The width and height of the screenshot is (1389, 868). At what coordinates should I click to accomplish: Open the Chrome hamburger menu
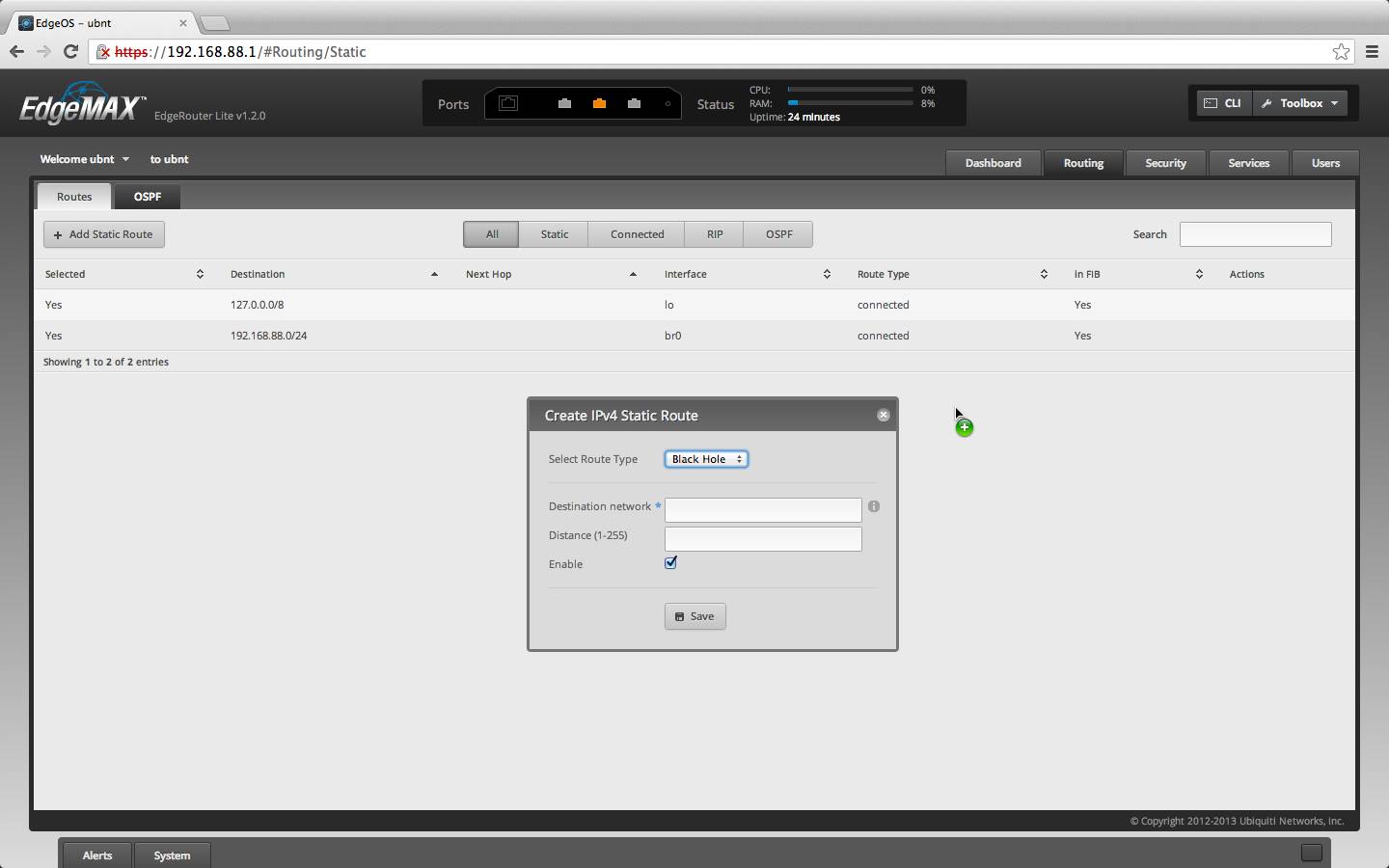point(1372,52)
